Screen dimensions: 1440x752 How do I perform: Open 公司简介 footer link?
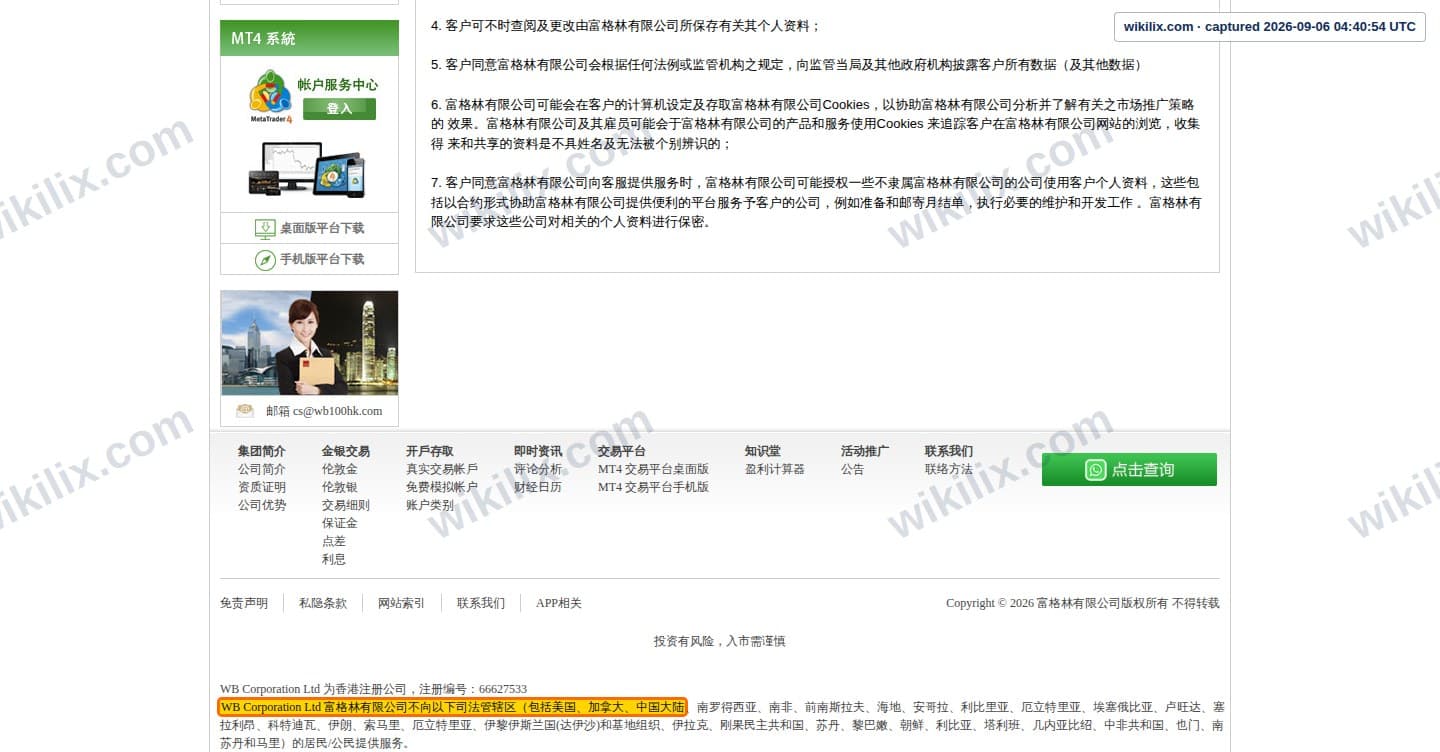pos(261,469)
